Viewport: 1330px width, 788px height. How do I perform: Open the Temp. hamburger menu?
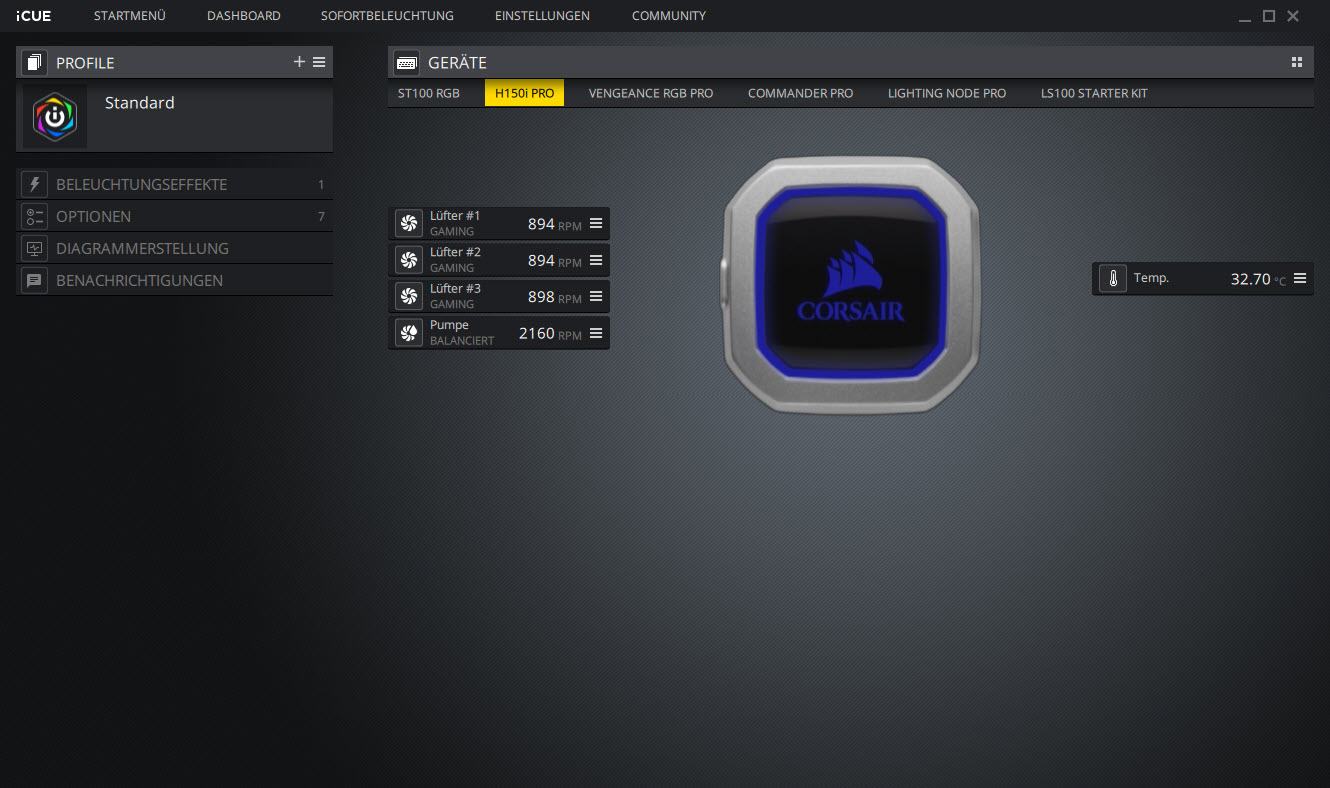click(x=1300, y=279)
